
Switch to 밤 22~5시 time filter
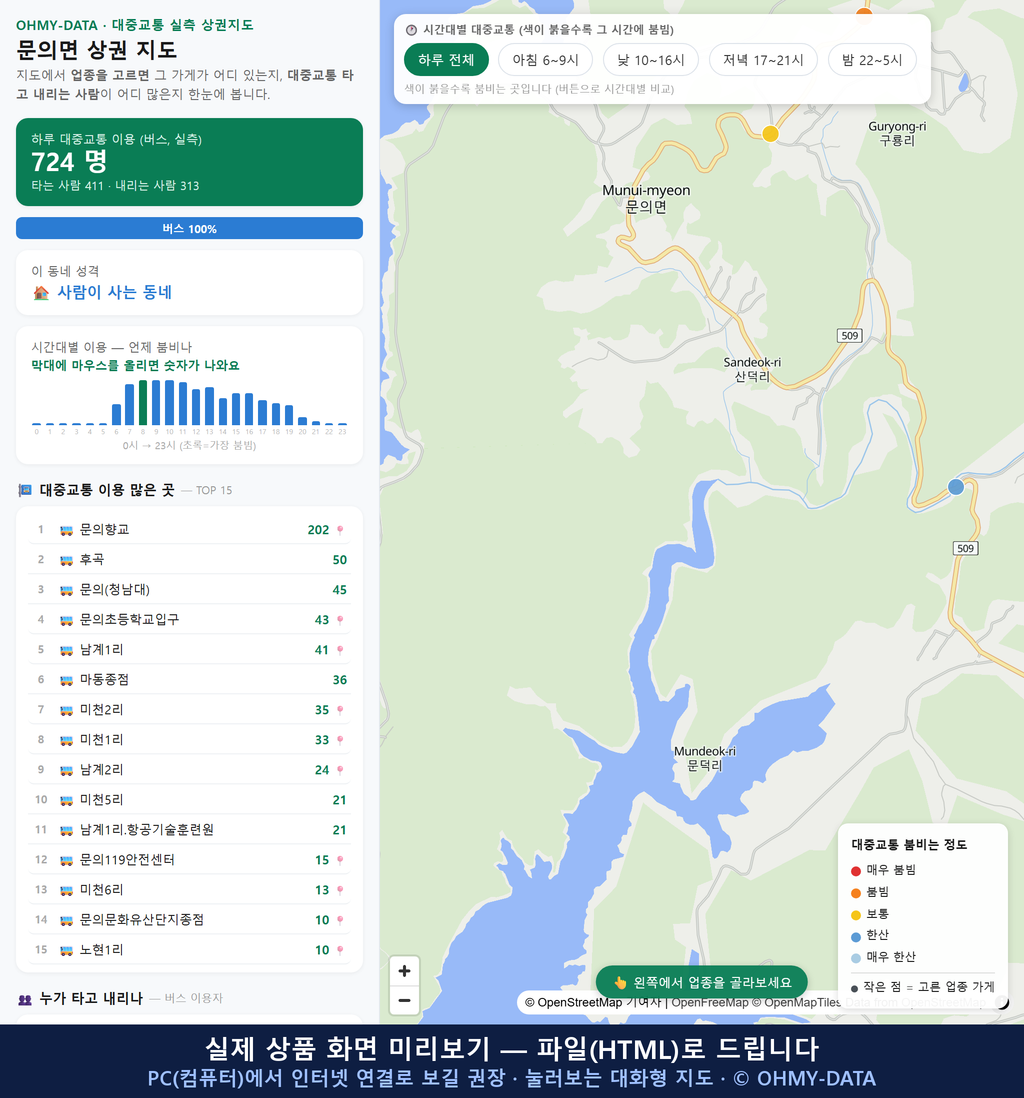pos(872,60)
